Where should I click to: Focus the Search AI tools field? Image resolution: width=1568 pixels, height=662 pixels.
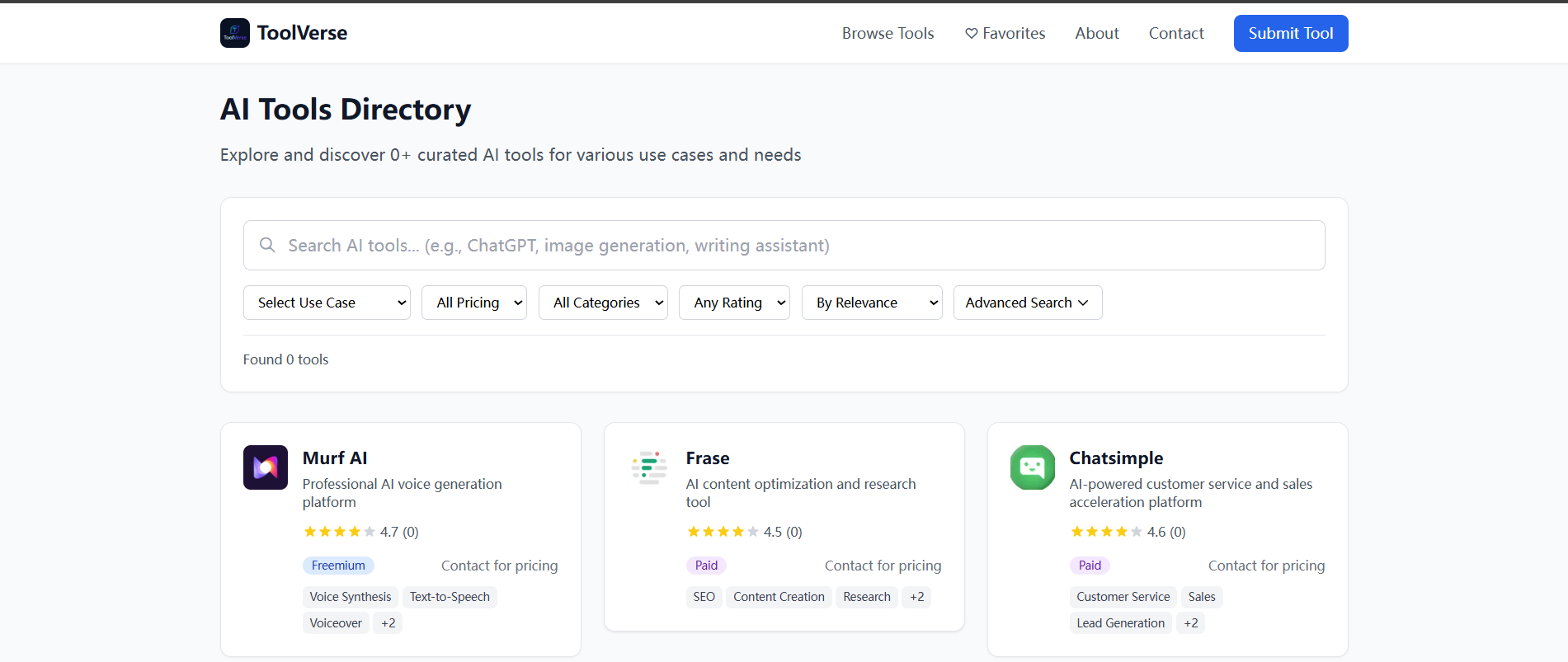click(784, 245)
